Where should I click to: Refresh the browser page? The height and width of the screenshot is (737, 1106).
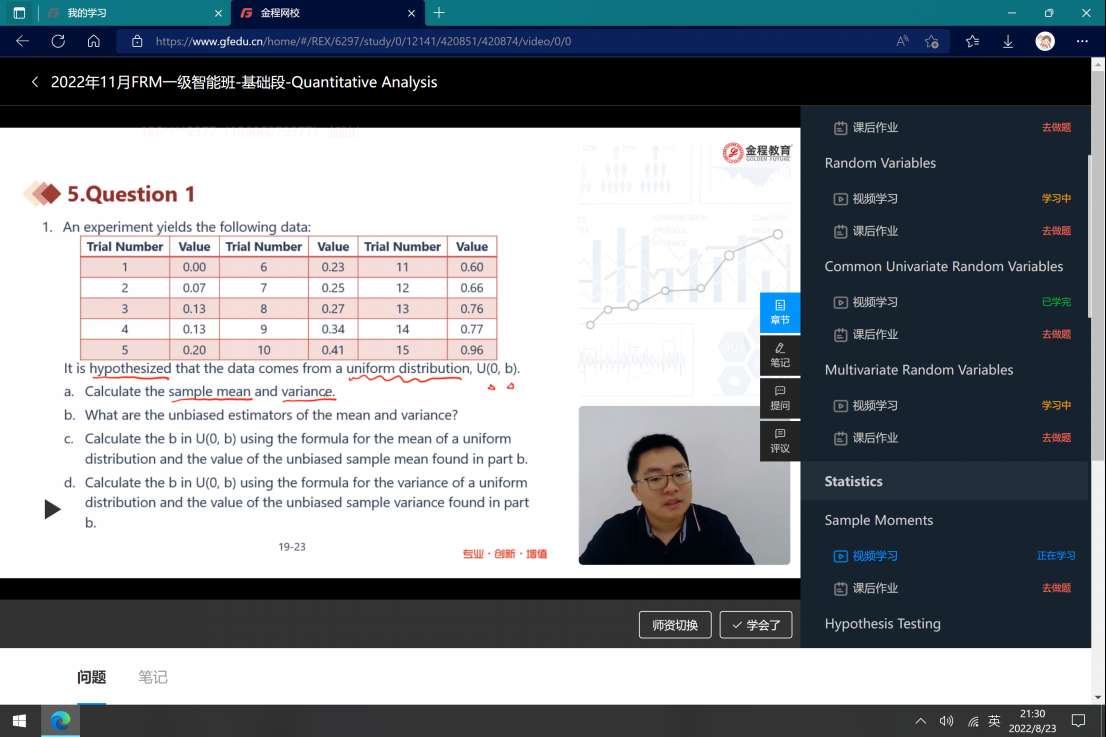pyautogui.click(x=58, y=41)
